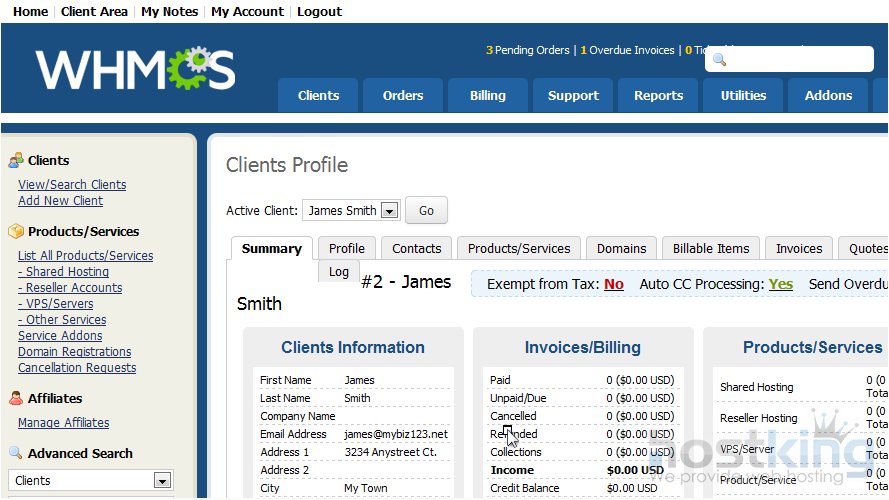
Task: Open the Active Client dropdown
Action: 389,211
